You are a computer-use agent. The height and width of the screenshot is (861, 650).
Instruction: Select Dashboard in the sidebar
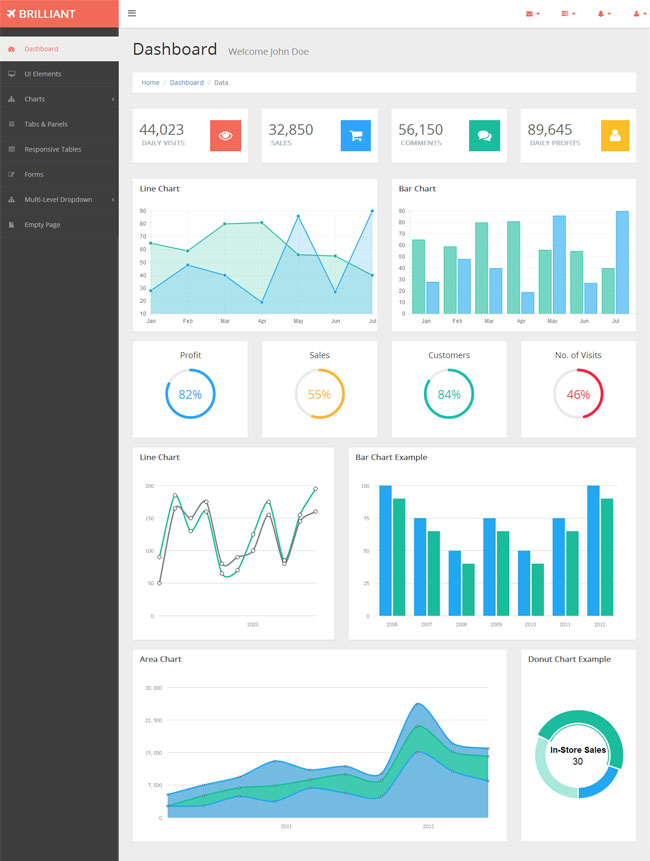(x=59, y=49)
